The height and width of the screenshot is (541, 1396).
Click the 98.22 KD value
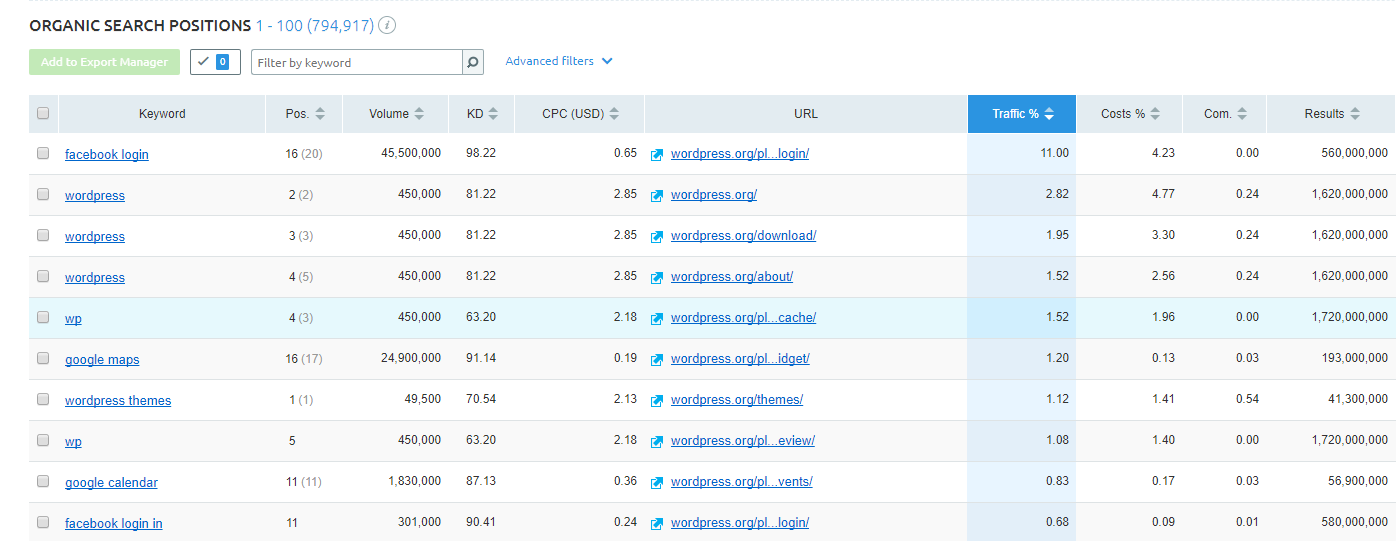pyautogui.click(x=481, y=154)
